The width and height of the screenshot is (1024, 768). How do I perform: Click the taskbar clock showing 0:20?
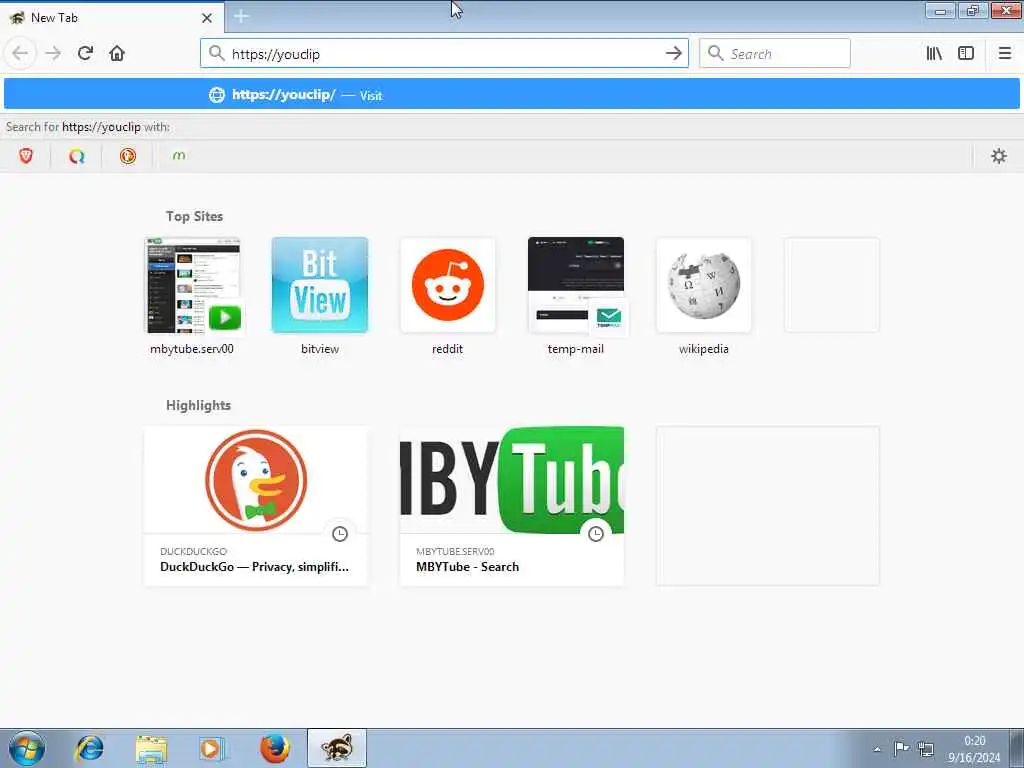click(974, 749)
